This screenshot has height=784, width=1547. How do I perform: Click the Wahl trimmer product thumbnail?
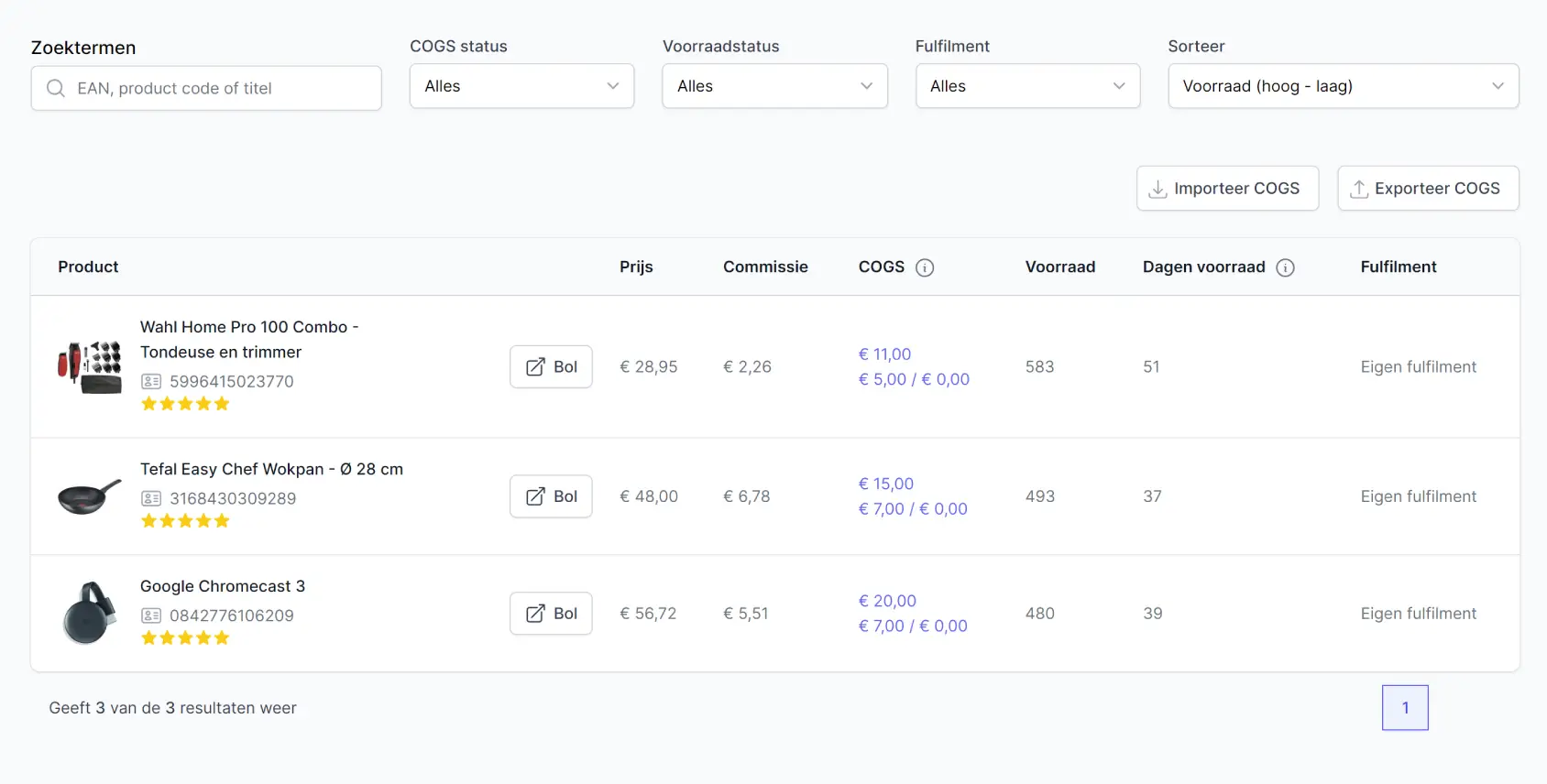coord(90,366)
